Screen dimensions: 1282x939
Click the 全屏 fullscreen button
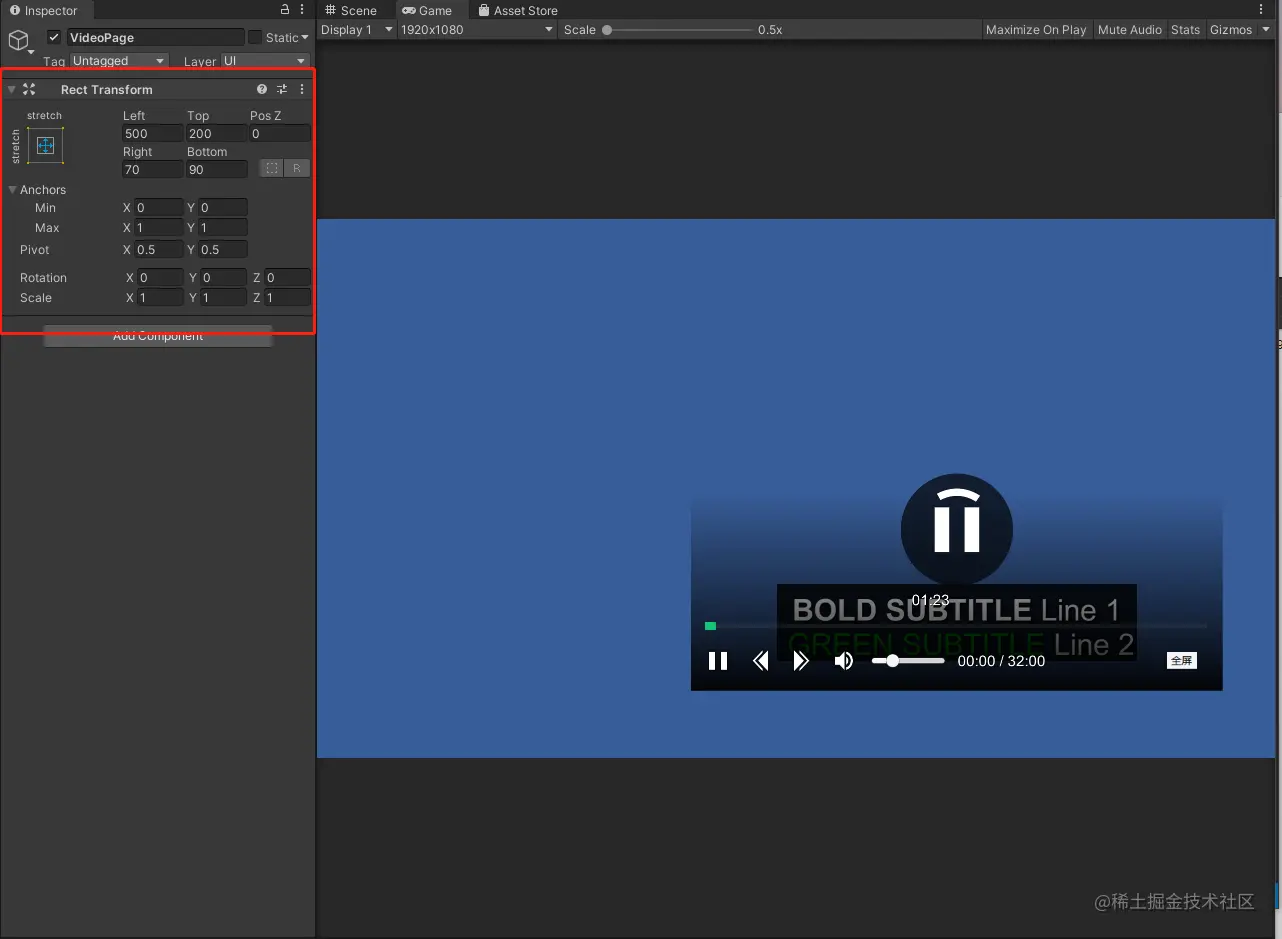click(1181, 661)
